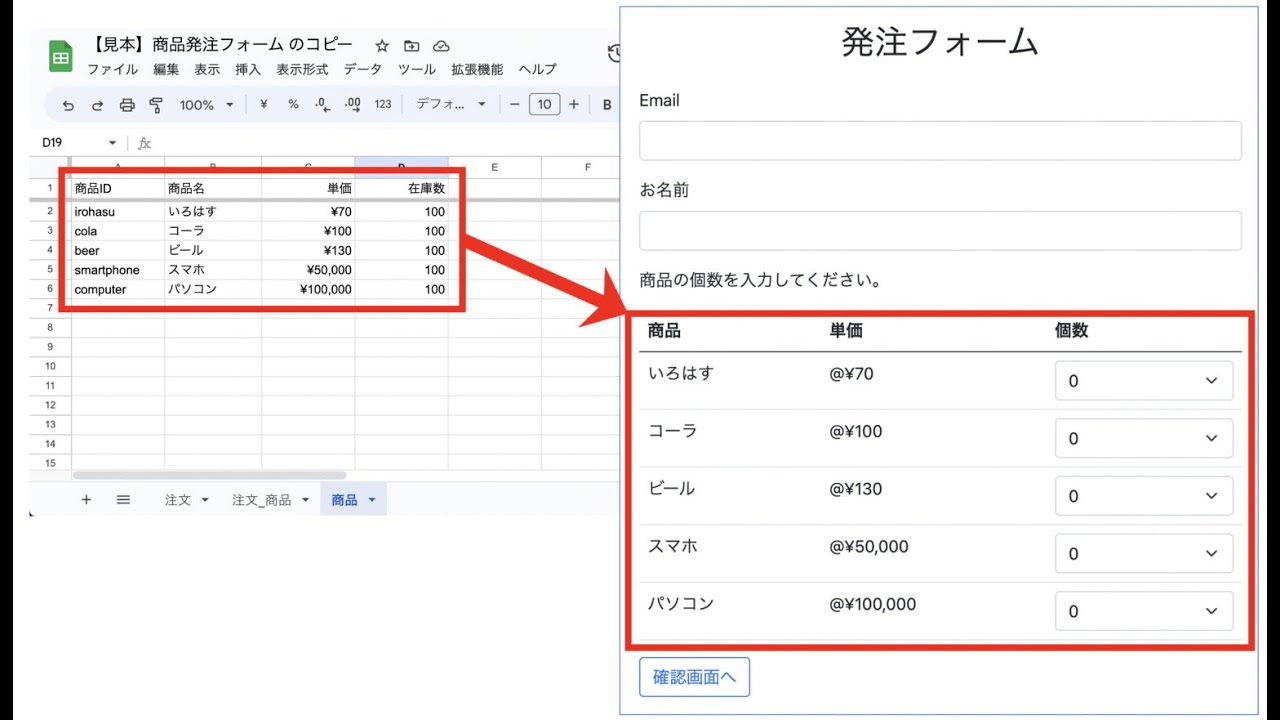The width and height of the screenshot is (1280, 720).
Task: Print the spreadsheet
Action: 127,105
